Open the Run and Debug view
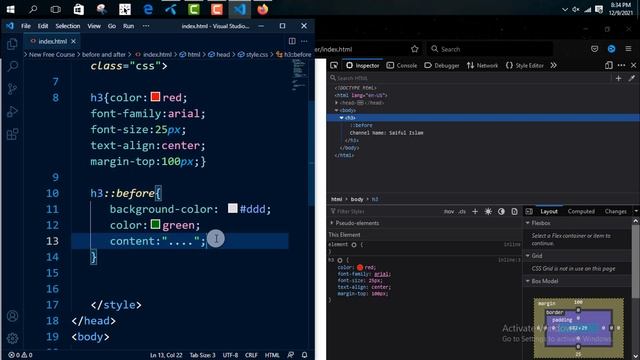Image resolution: width=640 pixels, height=360 pixels. click(x=12, y=111)
